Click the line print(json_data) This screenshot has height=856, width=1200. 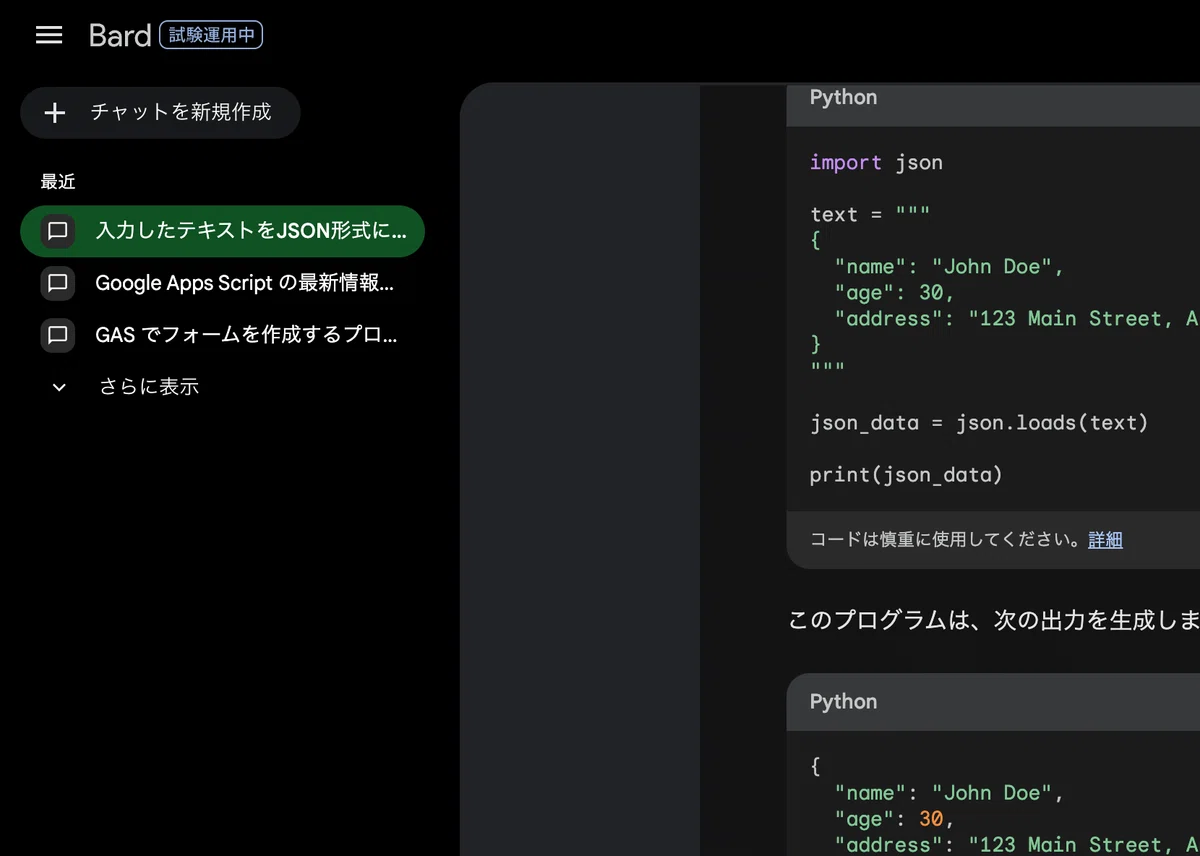(x=906, y=475)
